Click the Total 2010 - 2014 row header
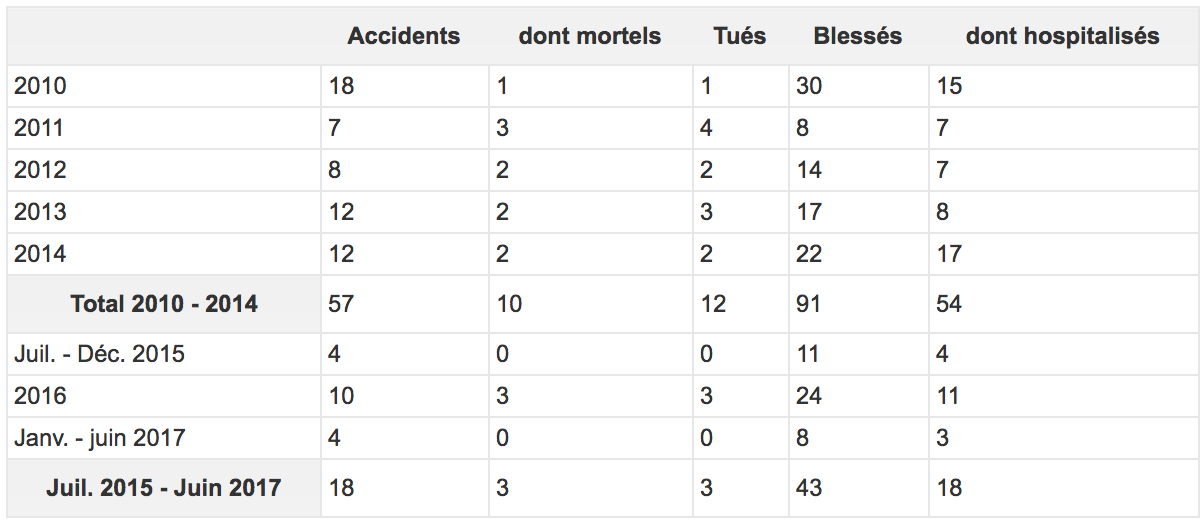Viewport: 1204px width, 524px height. click(x=164, y=304)
